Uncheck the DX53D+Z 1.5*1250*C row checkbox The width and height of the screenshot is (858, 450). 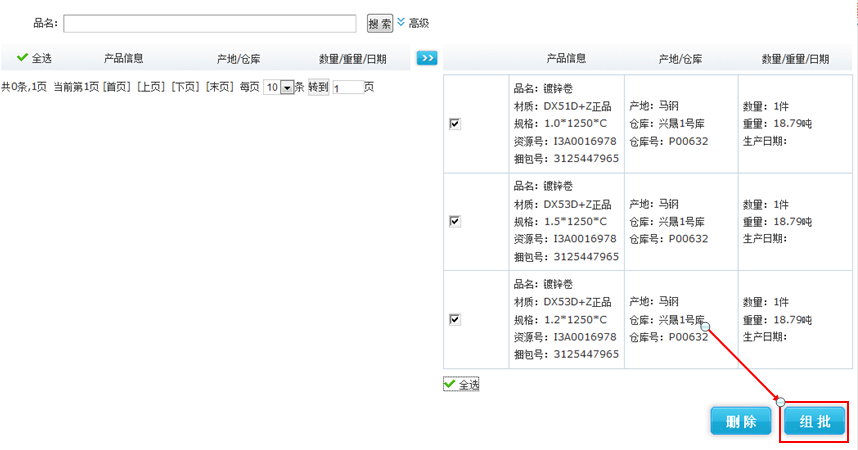455,221
